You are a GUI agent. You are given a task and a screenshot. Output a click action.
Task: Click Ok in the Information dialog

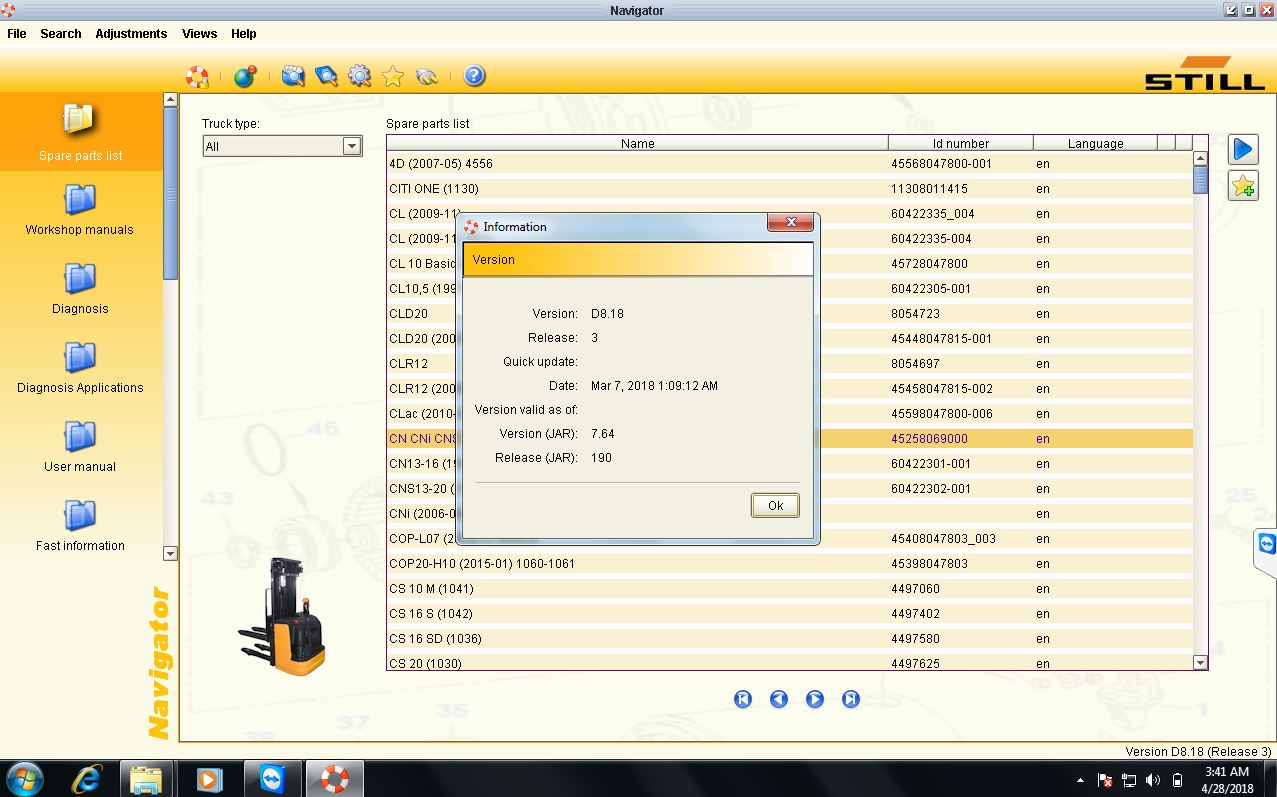click(775, 505)
